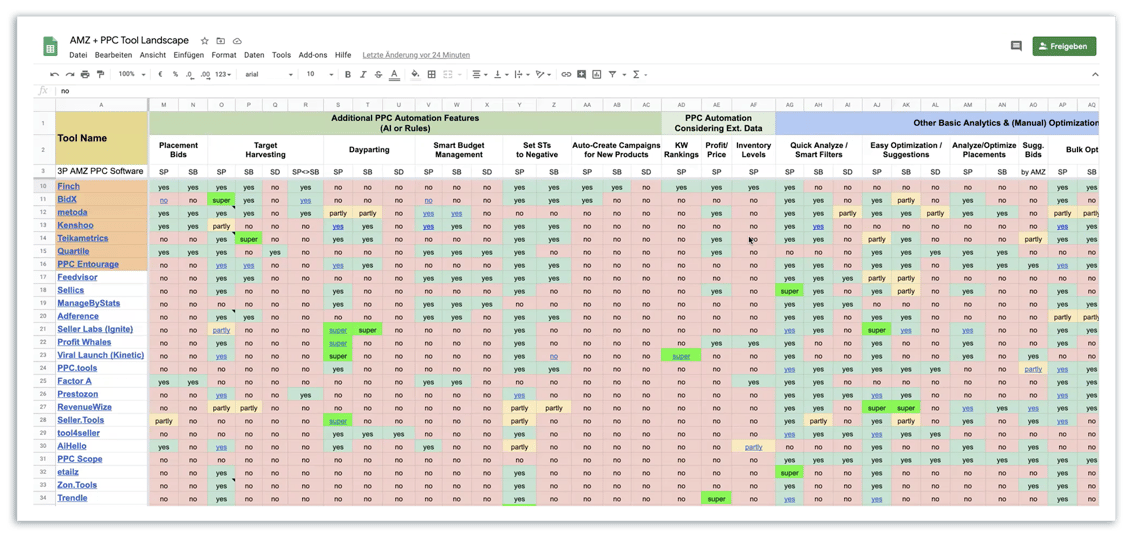Open the Einfügen menu
Image resolution: width=1133 pixels, height=538 pixels.
pyautogui.click(x=189, y=55)
